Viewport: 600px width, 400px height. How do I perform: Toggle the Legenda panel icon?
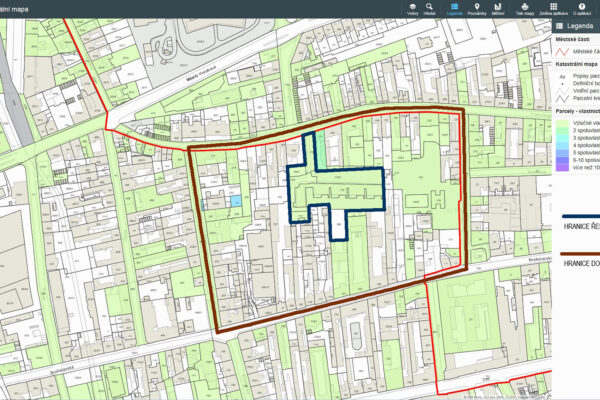(x=454, y=9)
